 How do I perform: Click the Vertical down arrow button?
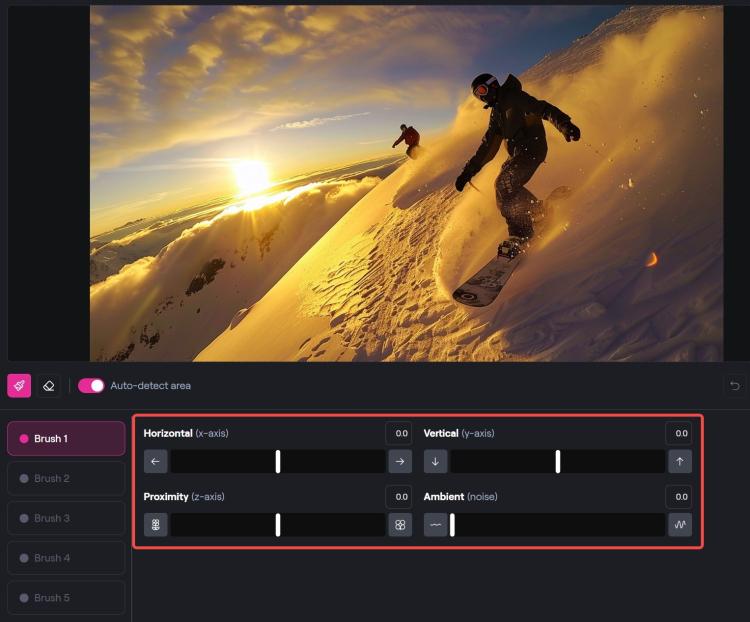pyautogui.click(x=435, y=461)
